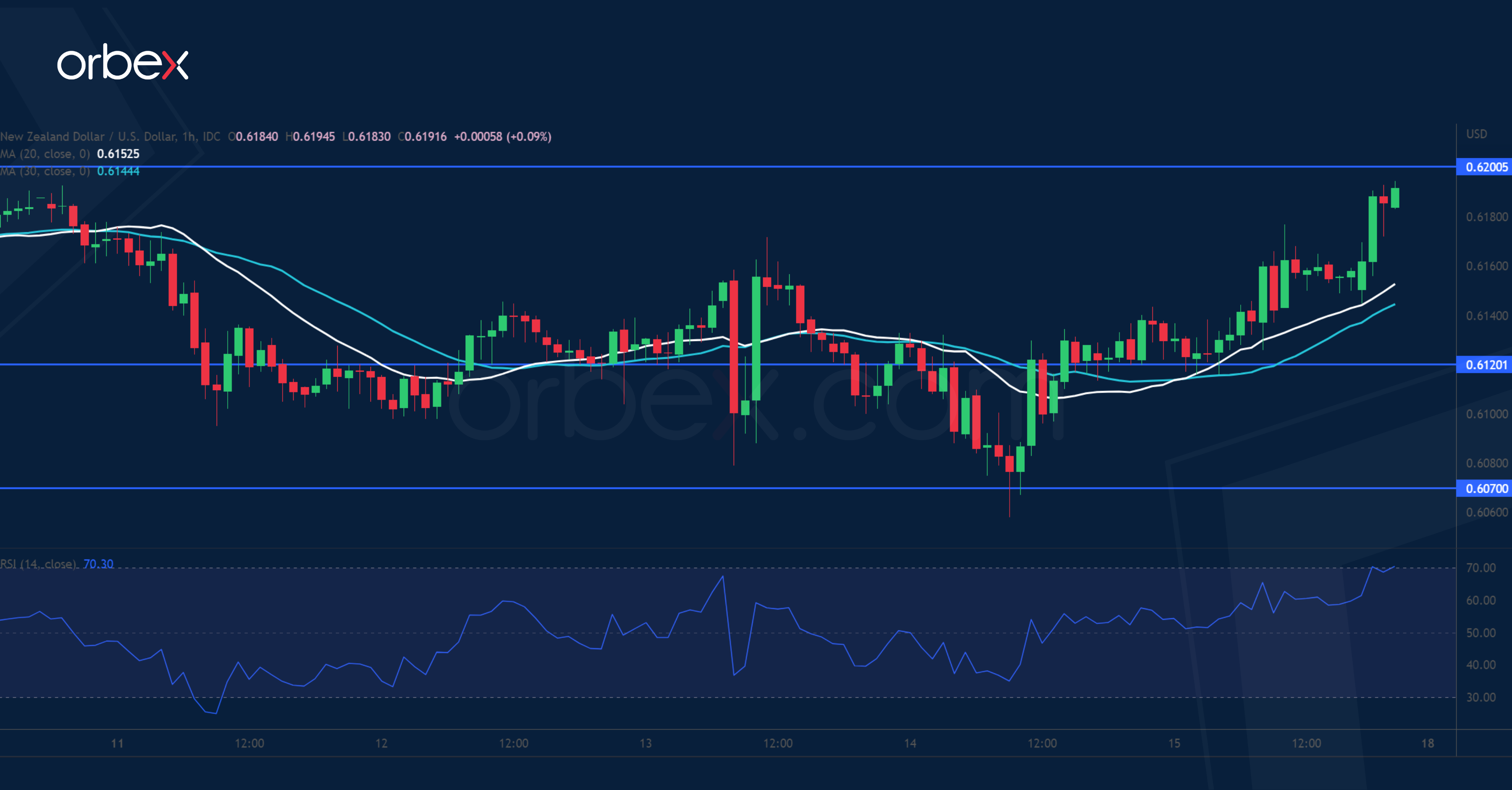
Task: Click the New Zealand Dollar / U.S. Dollar title
Action: point(88,137)
